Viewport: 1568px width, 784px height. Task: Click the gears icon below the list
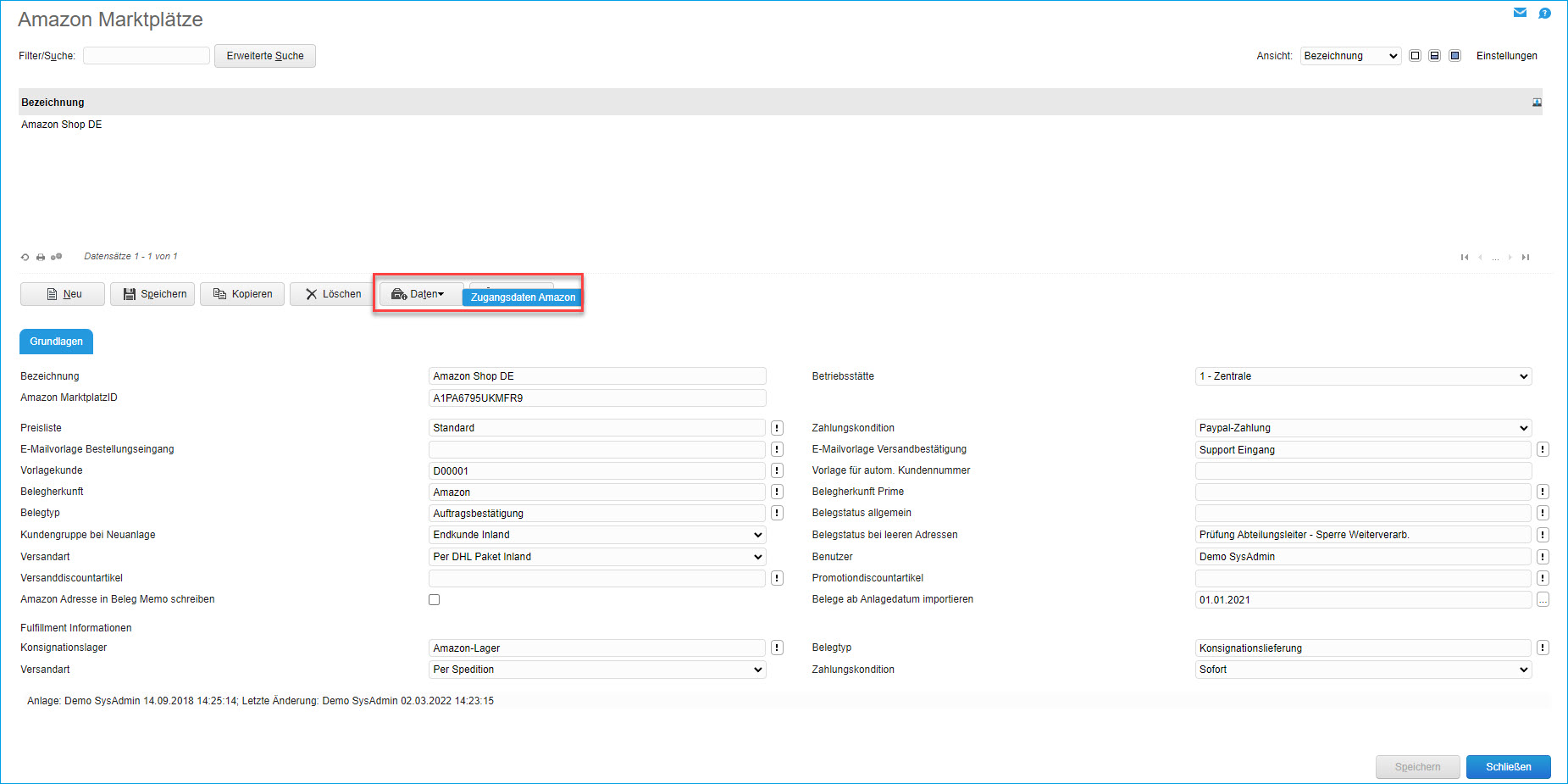click(56, 257)
